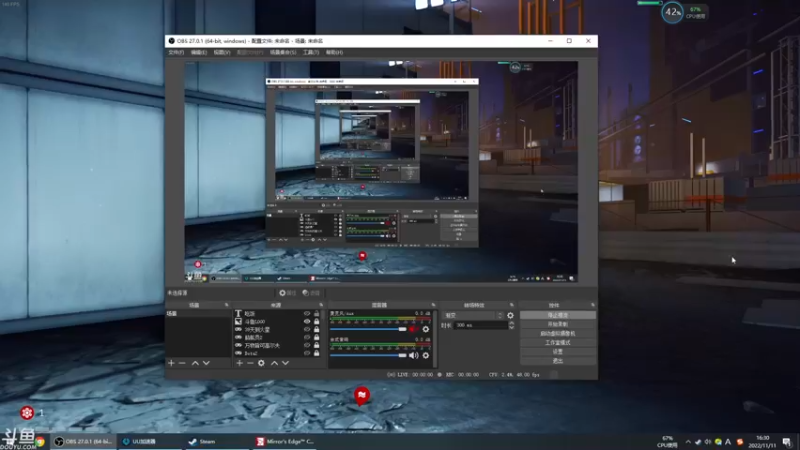
Task: Move selected source up arrow
Action: (274, 363)
